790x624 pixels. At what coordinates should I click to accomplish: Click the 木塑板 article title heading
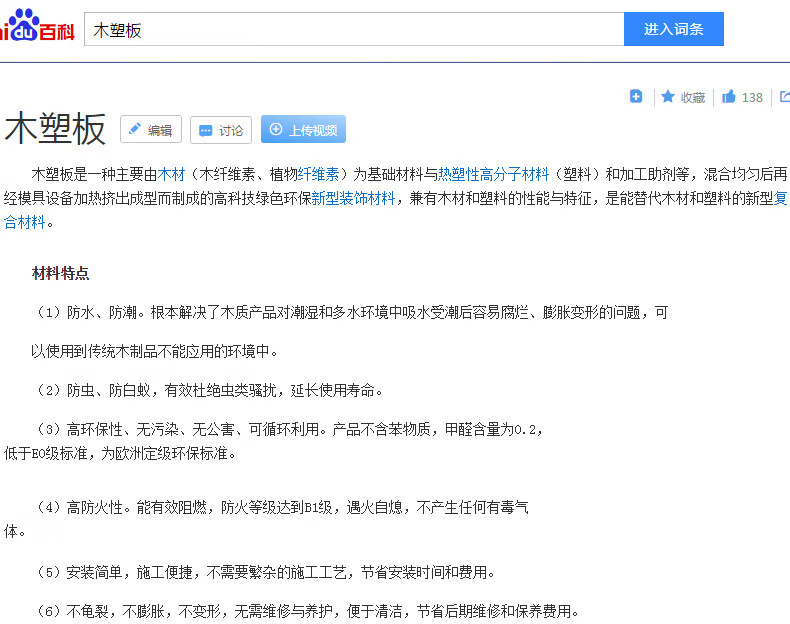tap(55, 128)
